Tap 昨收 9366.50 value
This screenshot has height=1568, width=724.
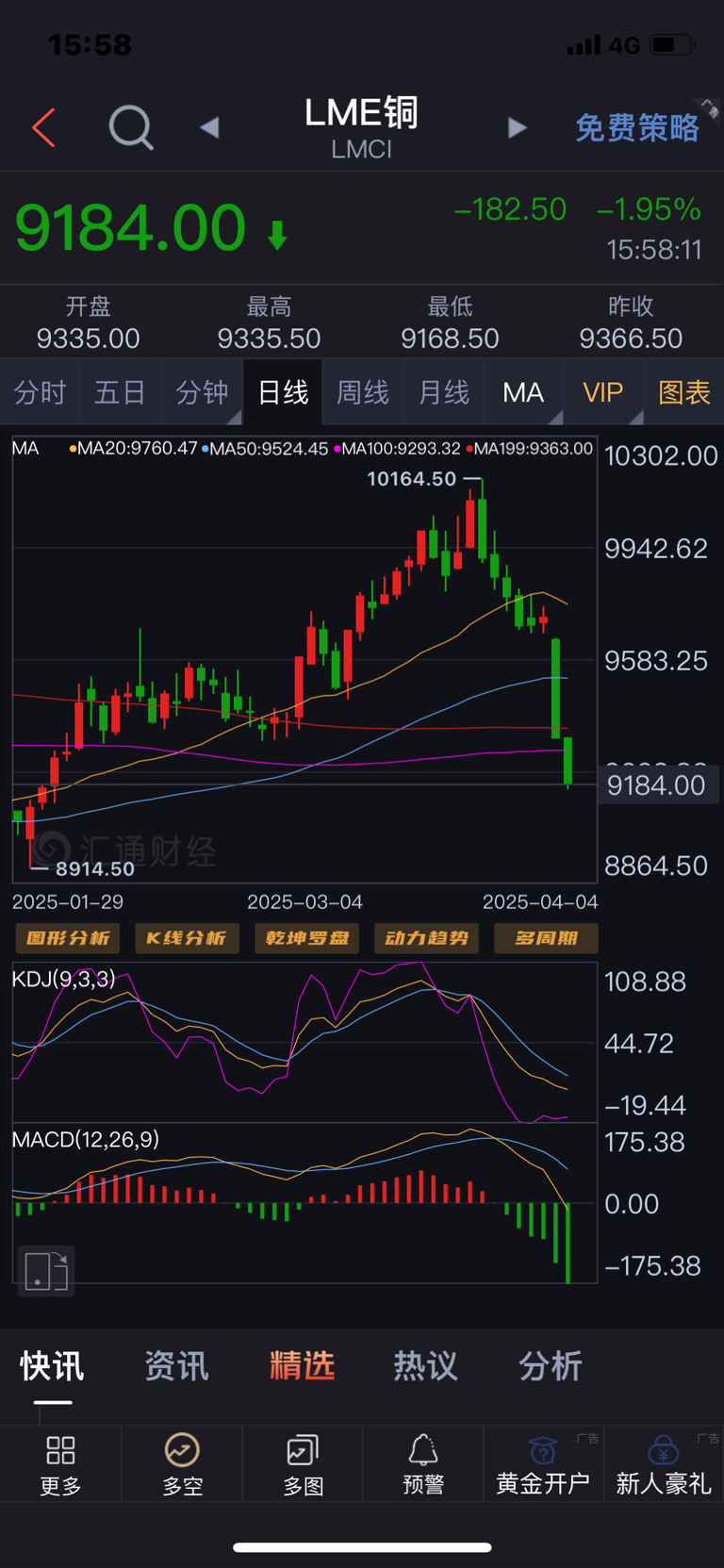[631, 338]
